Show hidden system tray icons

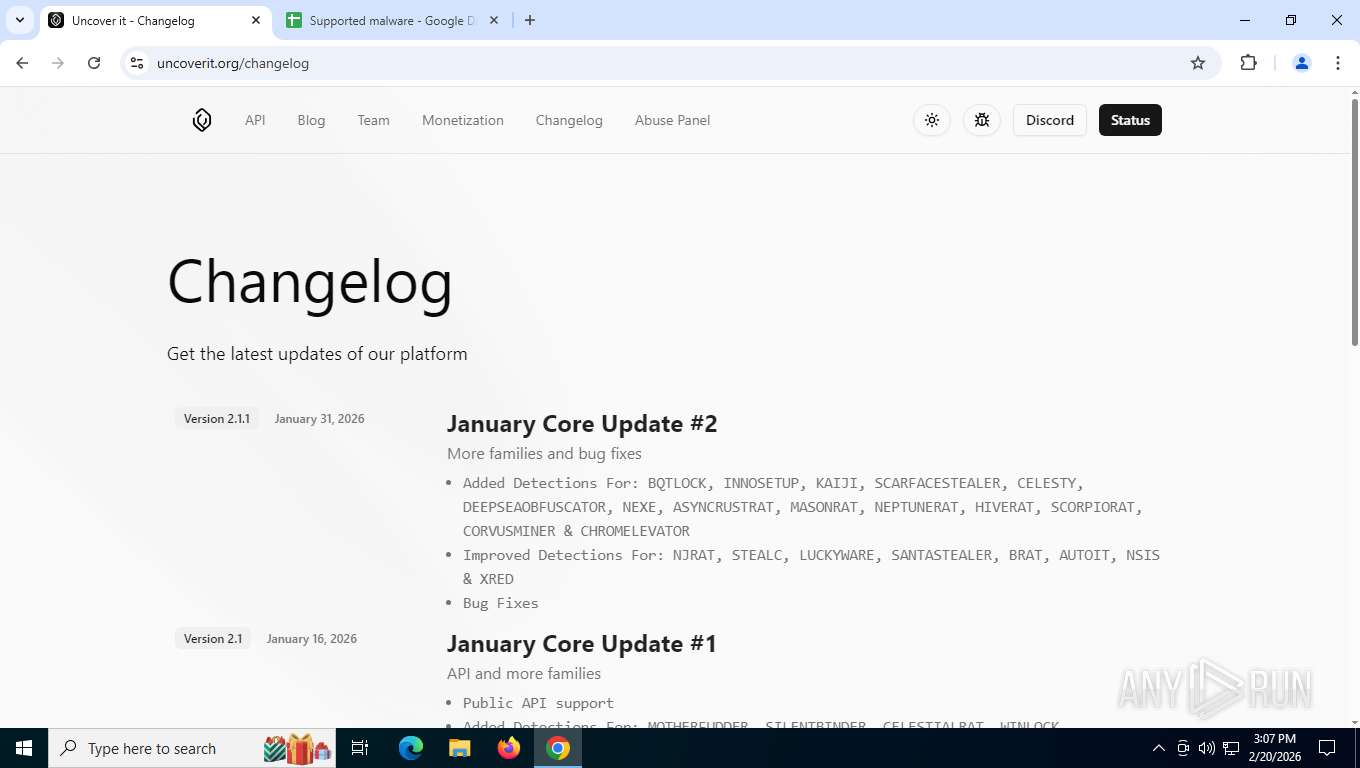(1159, 748)
